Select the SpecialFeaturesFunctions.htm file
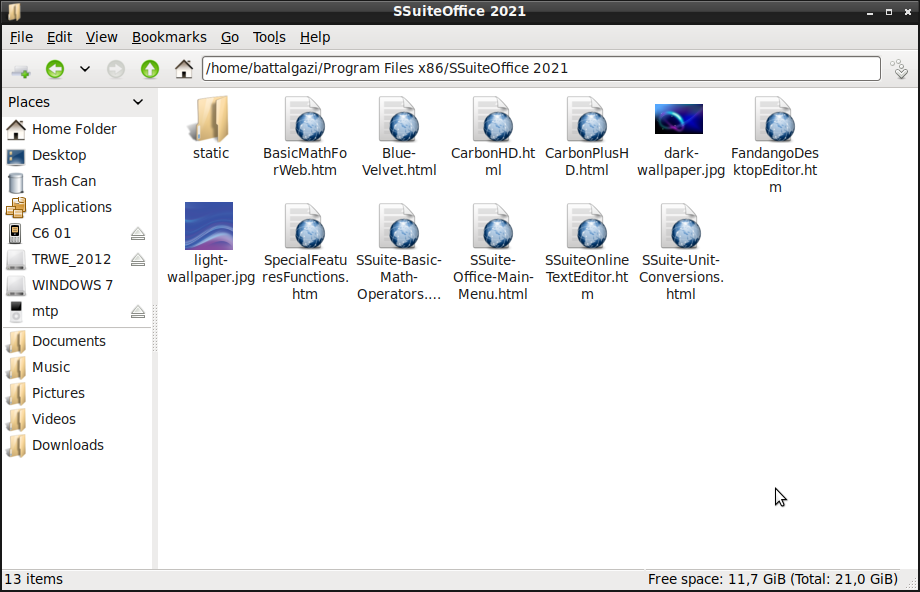This screenshot has height=592, width=920. point(305,252)
